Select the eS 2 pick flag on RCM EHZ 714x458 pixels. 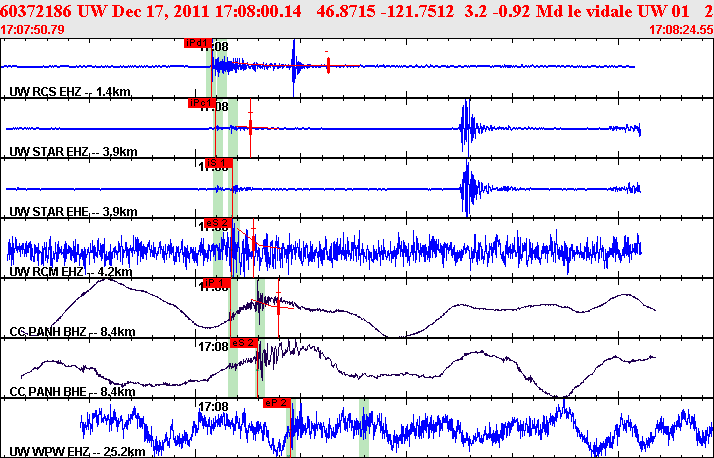217,223
